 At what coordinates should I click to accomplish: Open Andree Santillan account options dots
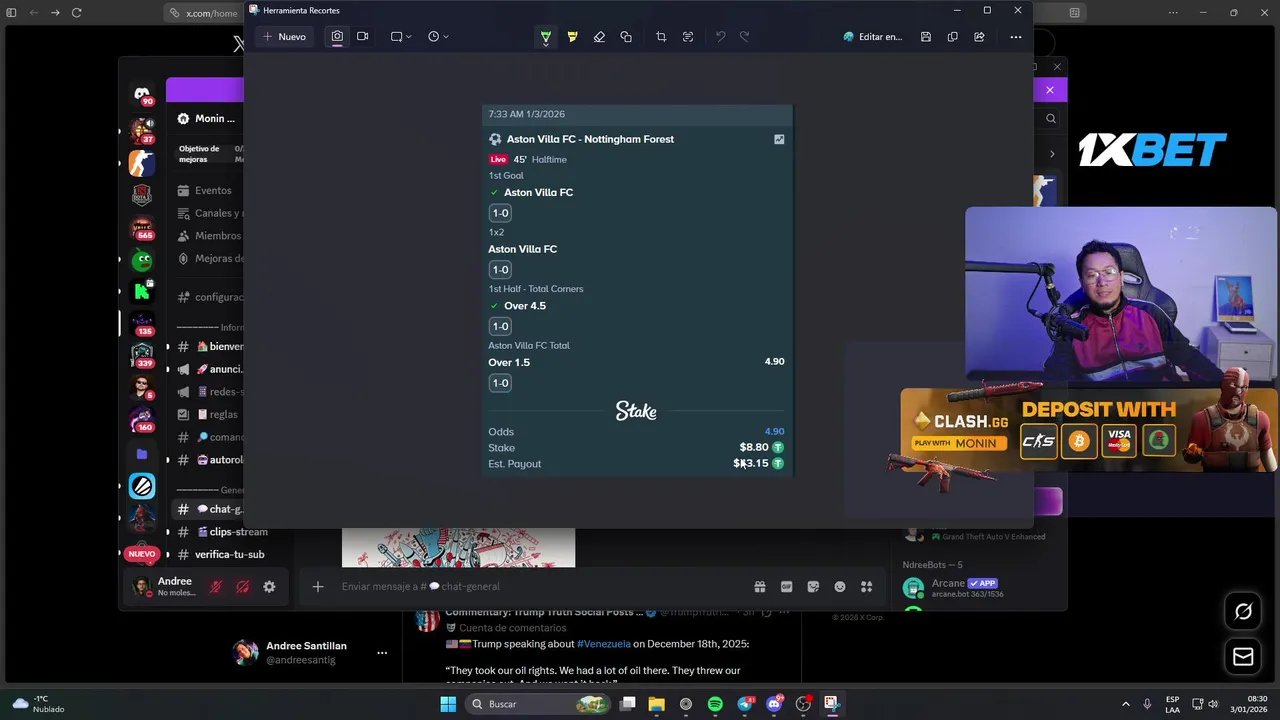click(x=382, y=653)
